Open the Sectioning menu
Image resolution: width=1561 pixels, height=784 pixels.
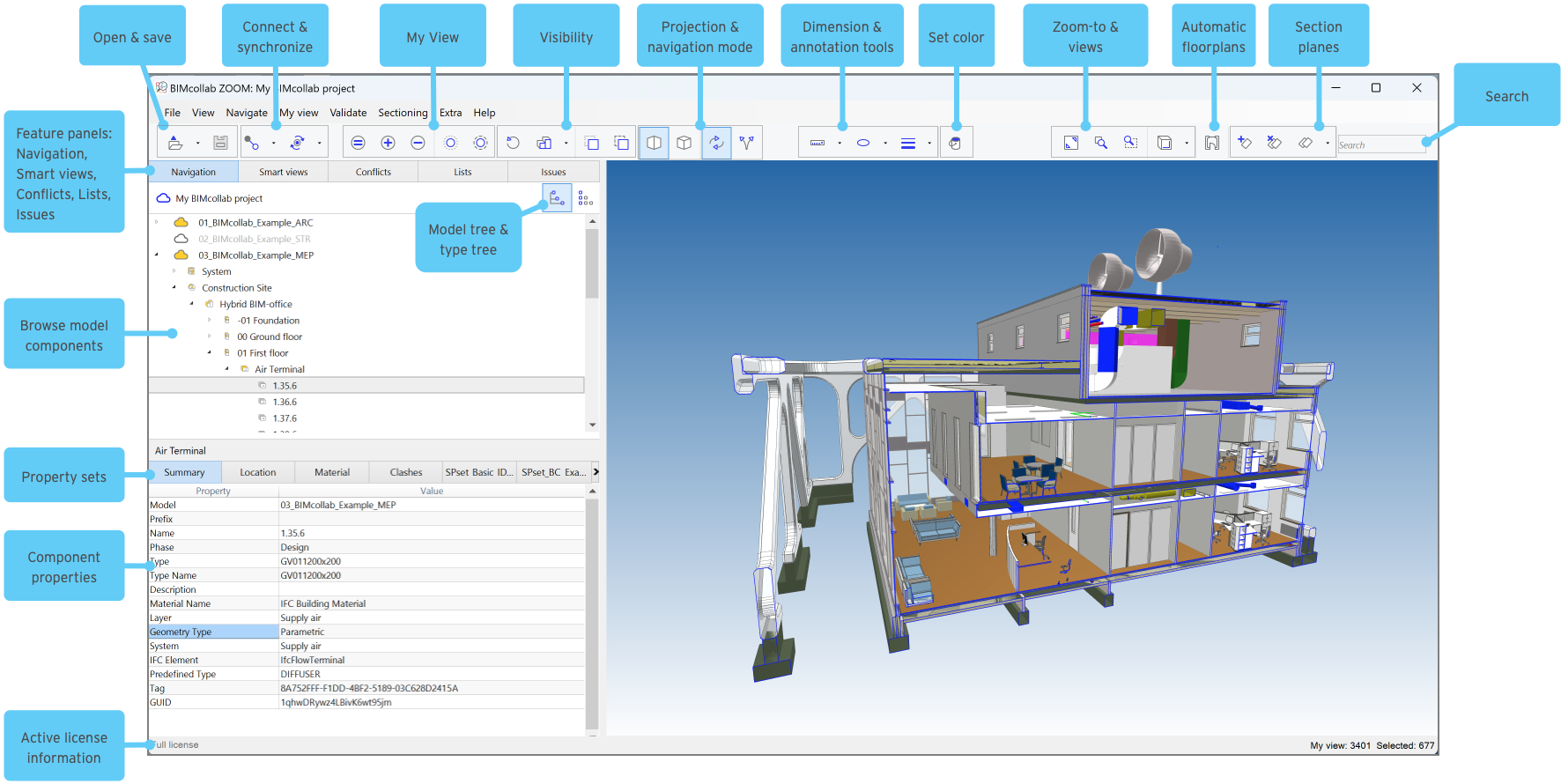pyautogui.click(x=403, y=113)
